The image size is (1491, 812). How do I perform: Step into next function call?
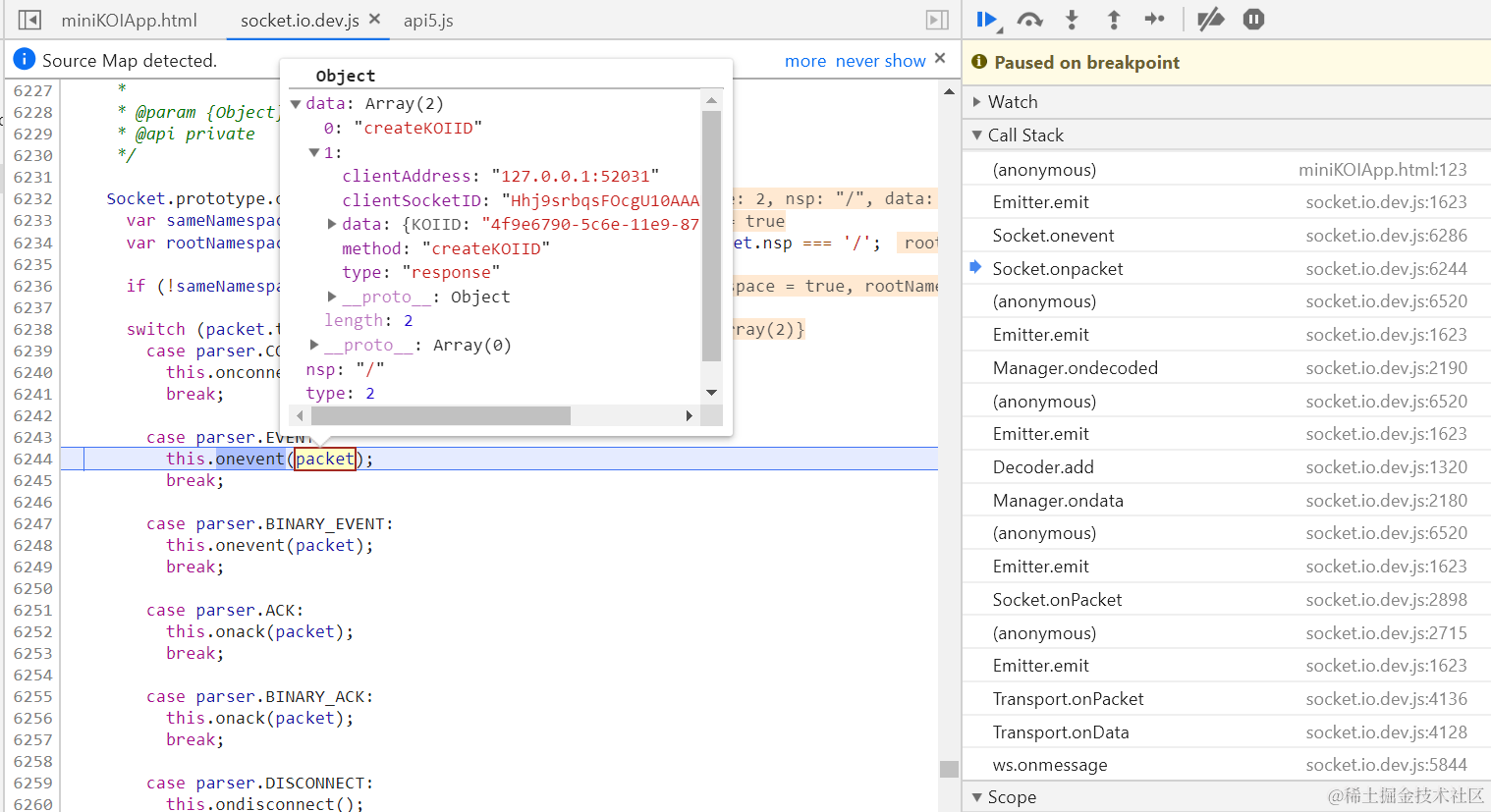[1072, 20]
